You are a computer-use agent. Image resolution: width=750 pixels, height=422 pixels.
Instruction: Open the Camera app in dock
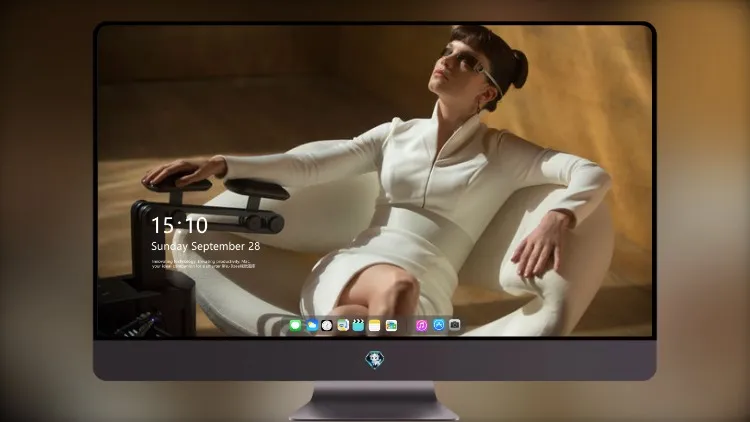click(454, 325)
